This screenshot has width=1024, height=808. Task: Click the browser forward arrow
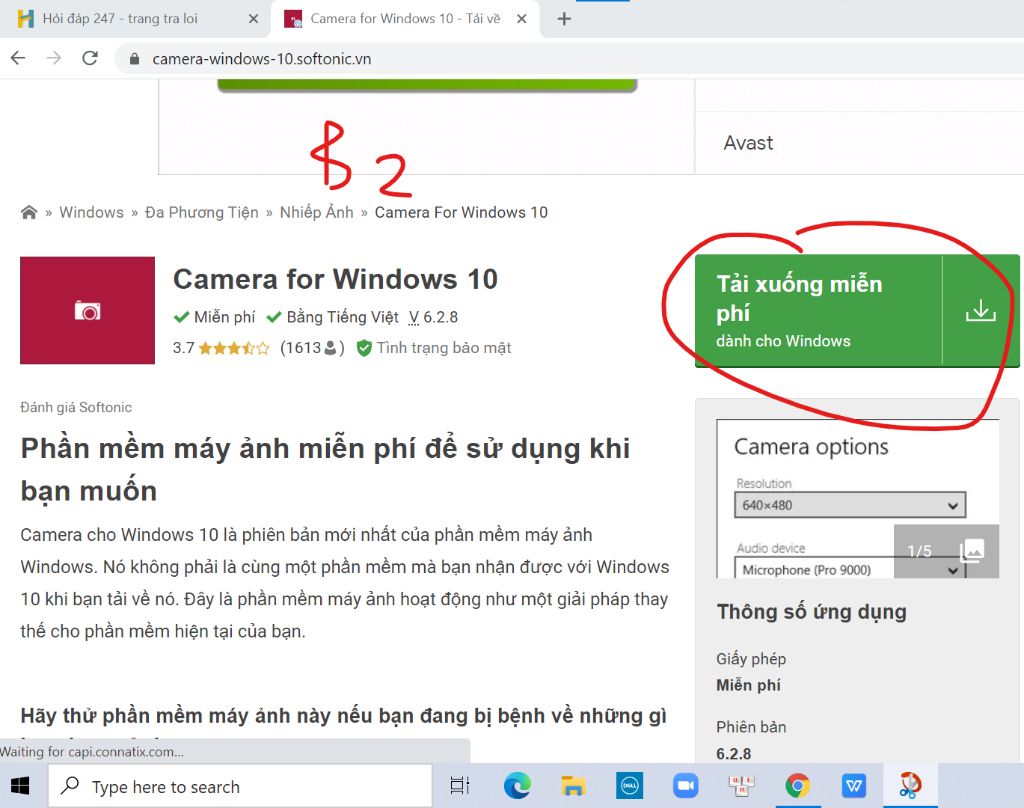[x=54, y=58]
